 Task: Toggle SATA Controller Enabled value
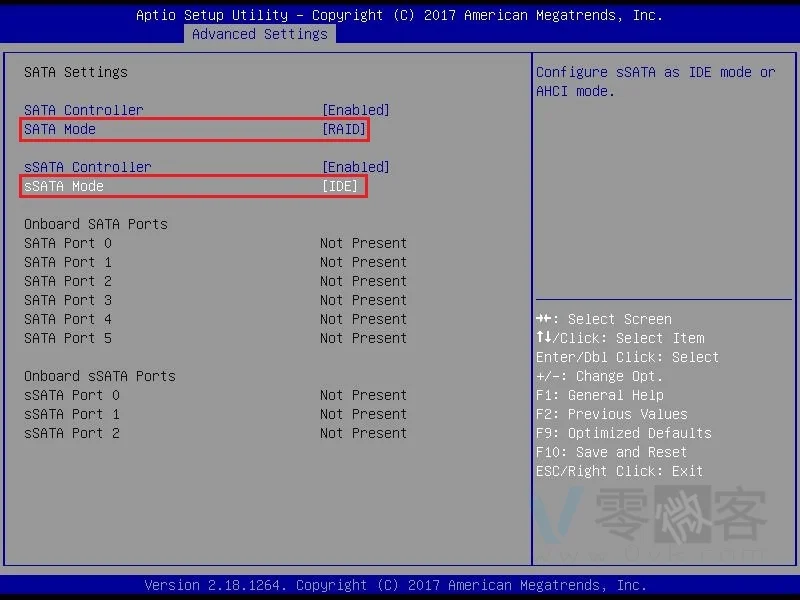pos(355,110)
